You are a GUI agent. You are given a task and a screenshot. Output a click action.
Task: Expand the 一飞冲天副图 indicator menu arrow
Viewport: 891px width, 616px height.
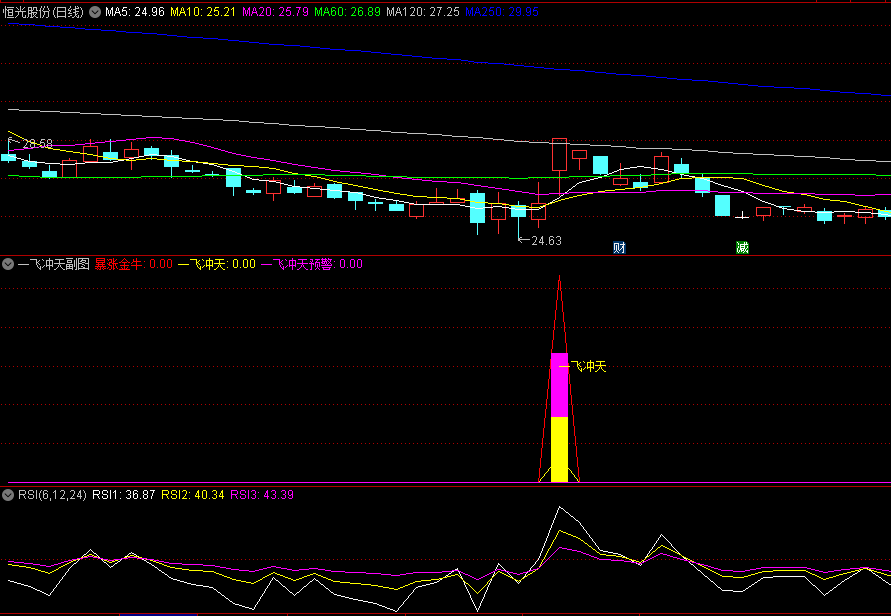(8, 264)
